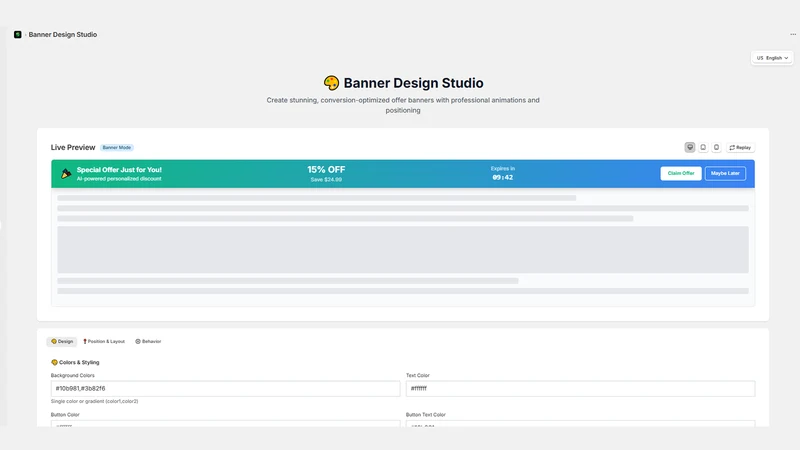This screenshot has width=800, height=450.
Task: Edit the Text Color input field
Action: point(581,388)
